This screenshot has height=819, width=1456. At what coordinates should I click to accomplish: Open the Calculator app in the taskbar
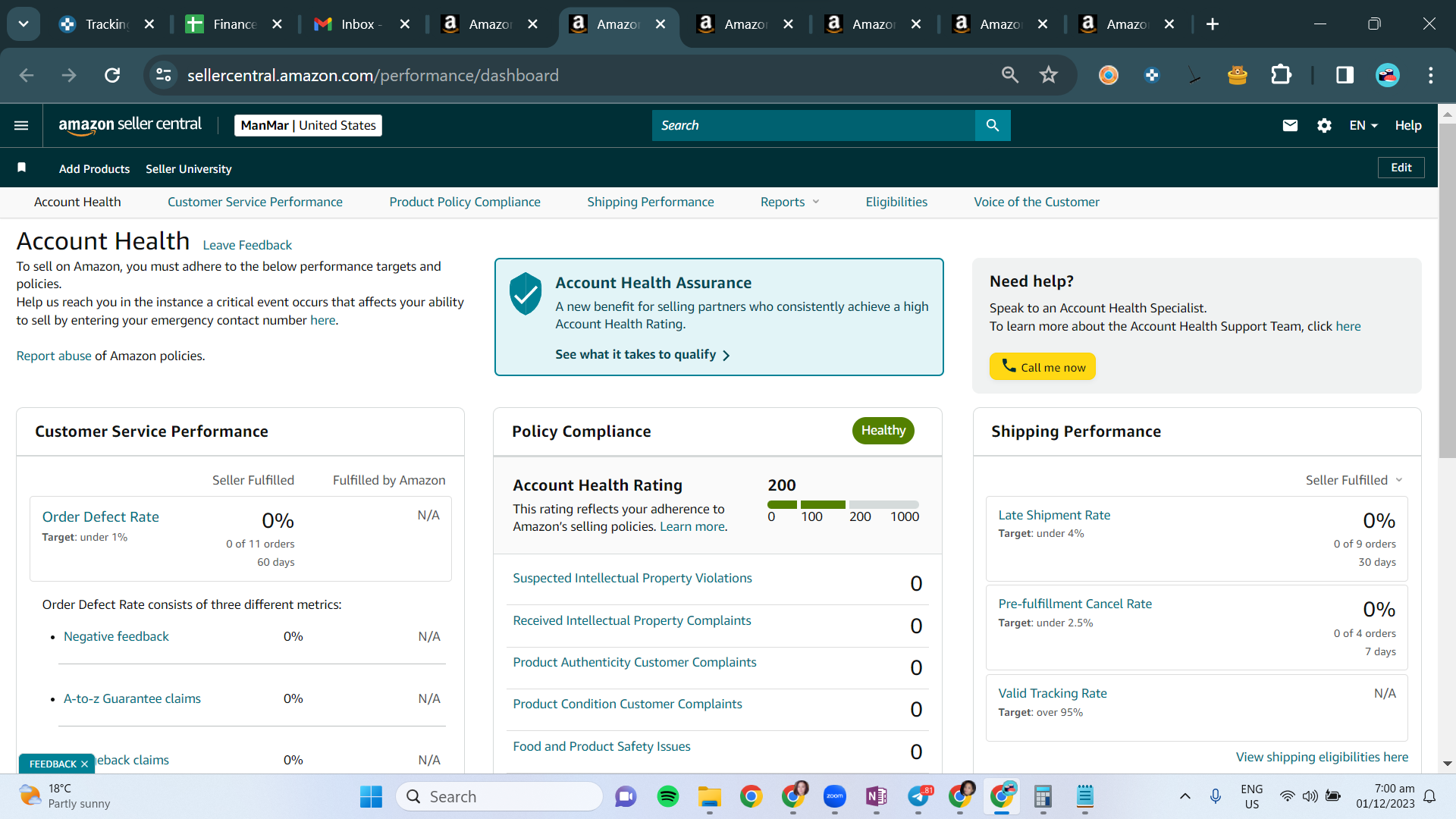pos(1043,796)
